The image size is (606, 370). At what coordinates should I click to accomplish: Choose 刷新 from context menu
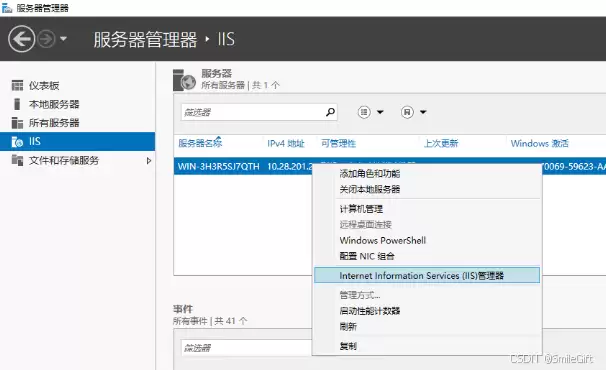click(348, 327)
